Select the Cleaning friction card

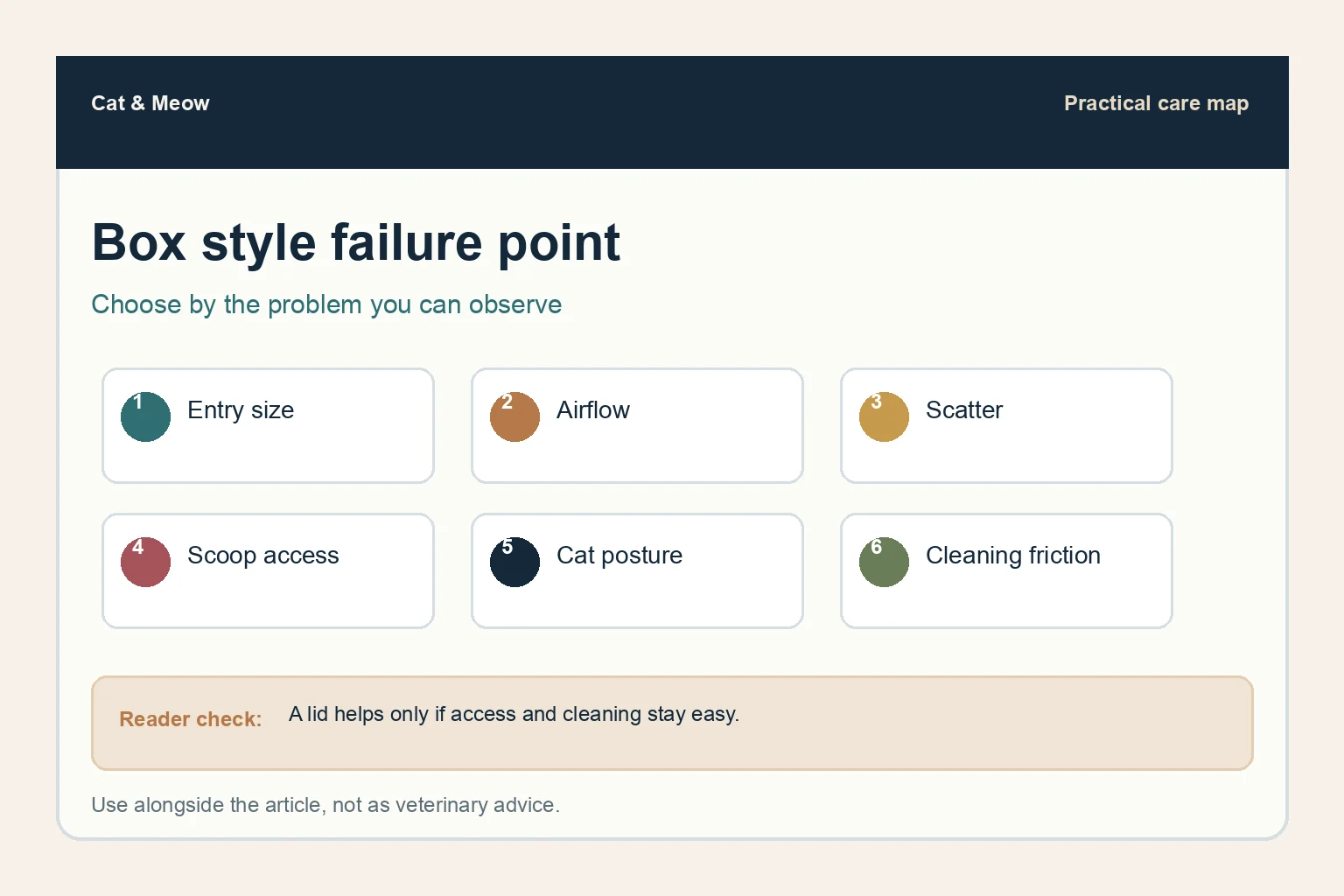(1006, 570)
